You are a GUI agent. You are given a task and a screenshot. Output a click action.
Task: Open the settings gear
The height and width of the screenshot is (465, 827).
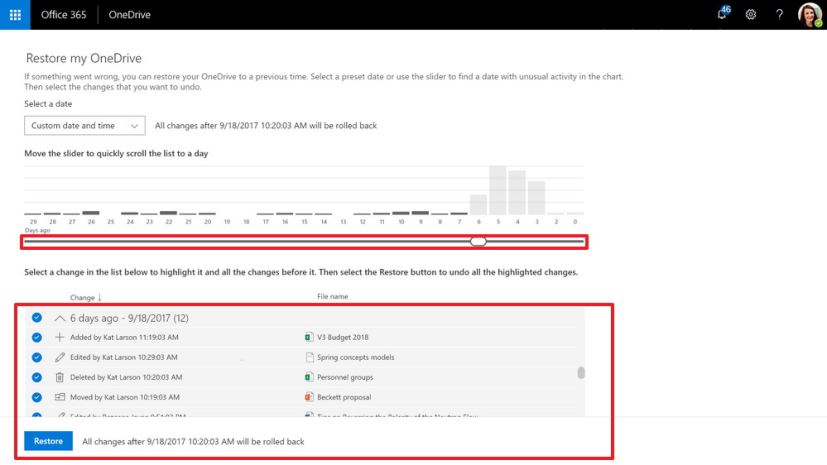751,15
